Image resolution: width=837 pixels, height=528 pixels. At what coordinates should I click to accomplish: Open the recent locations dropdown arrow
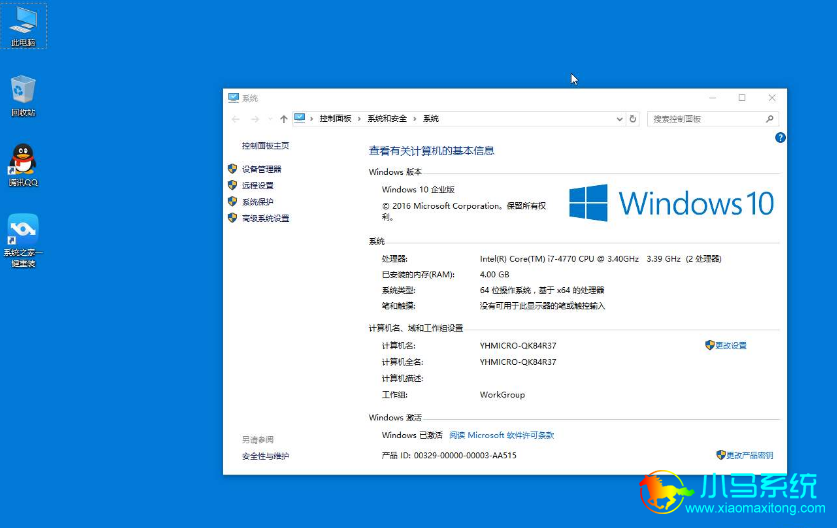270,119
